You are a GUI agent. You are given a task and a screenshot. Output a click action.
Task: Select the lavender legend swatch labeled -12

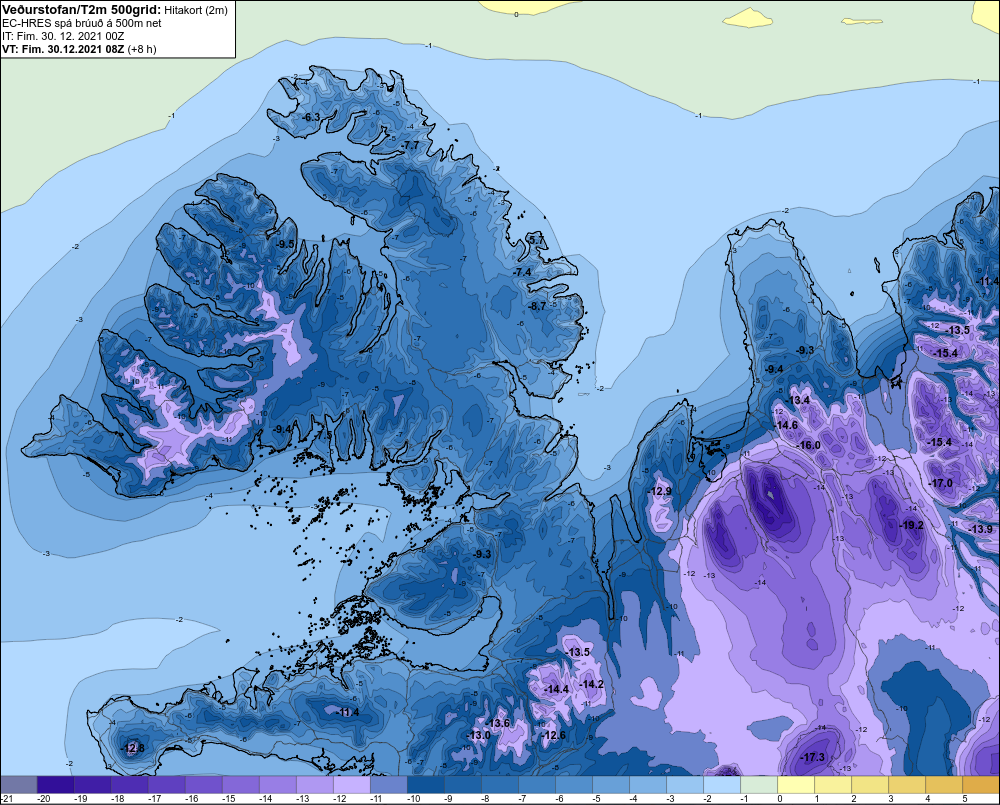click(351, 784)
